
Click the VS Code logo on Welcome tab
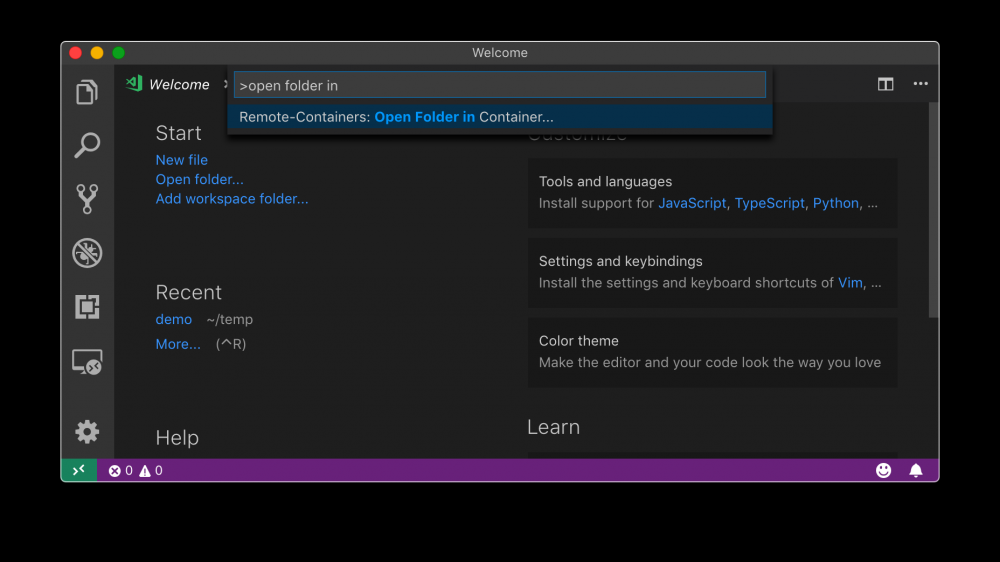(134, 84)
